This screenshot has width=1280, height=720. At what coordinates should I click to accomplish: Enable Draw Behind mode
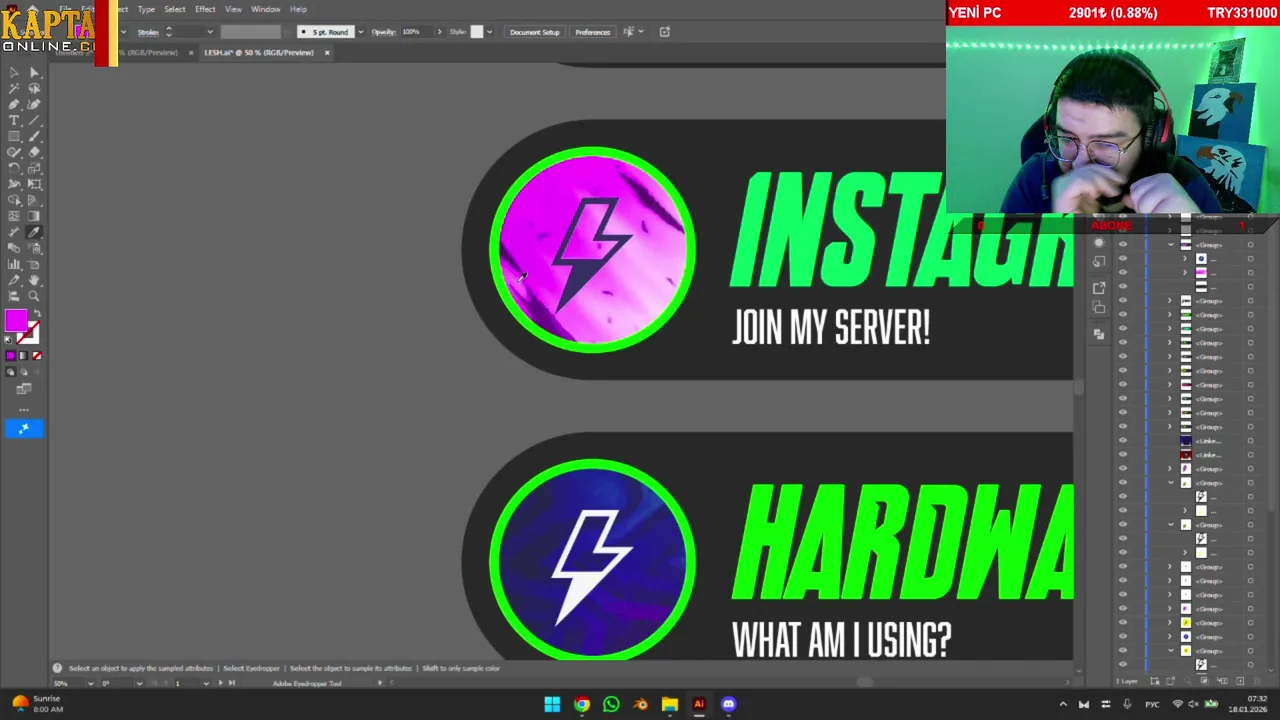(24, 372)
